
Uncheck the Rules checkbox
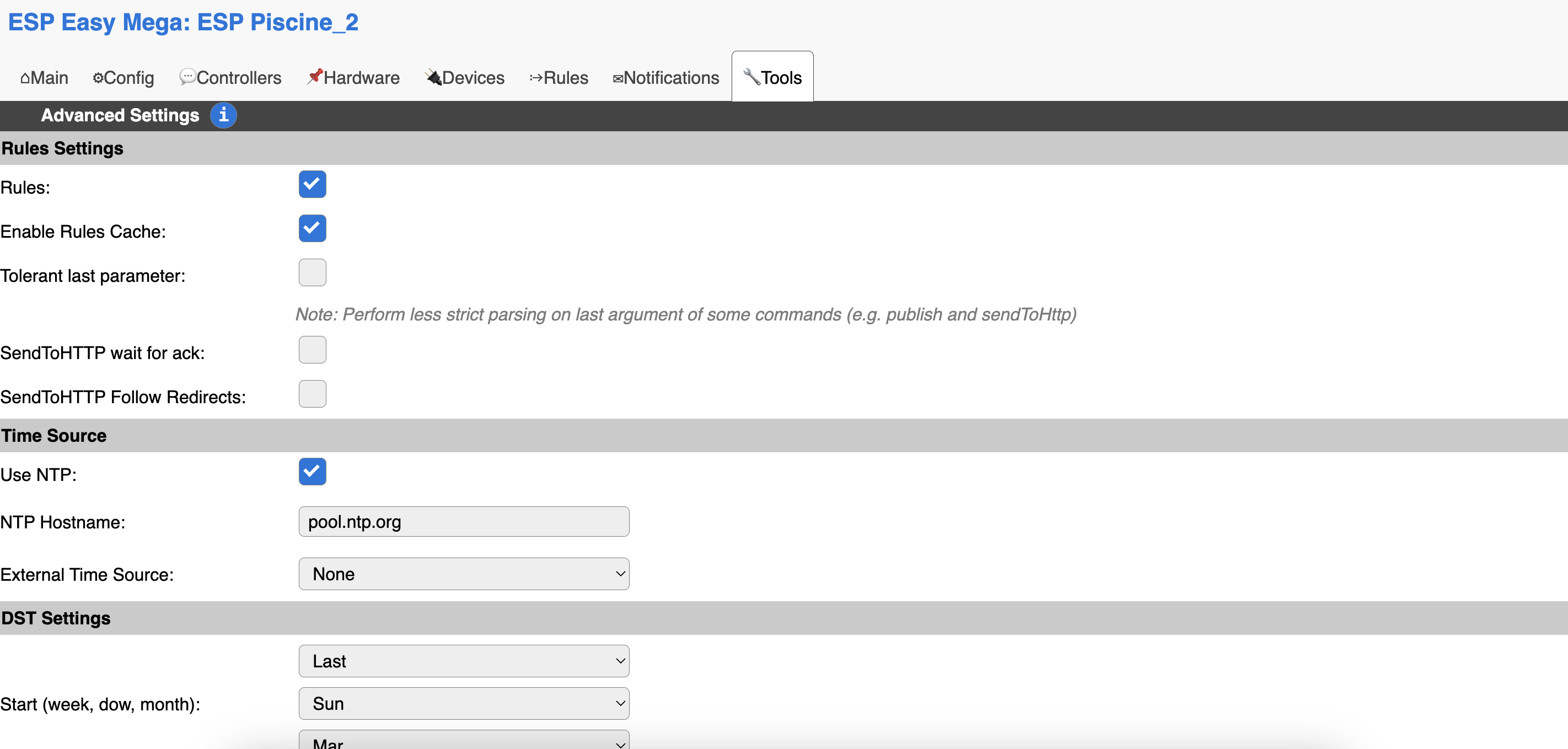(x=312, y=185)
